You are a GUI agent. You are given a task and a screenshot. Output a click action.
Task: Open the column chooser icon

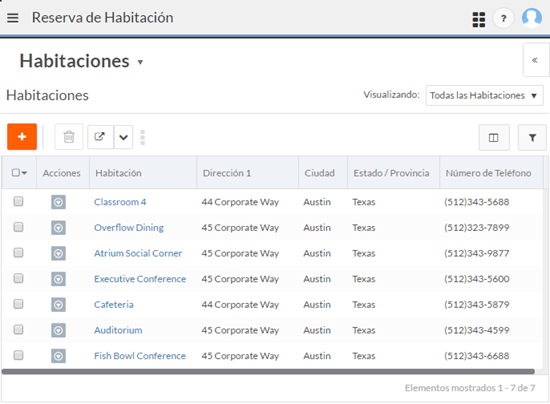[494, 137]
